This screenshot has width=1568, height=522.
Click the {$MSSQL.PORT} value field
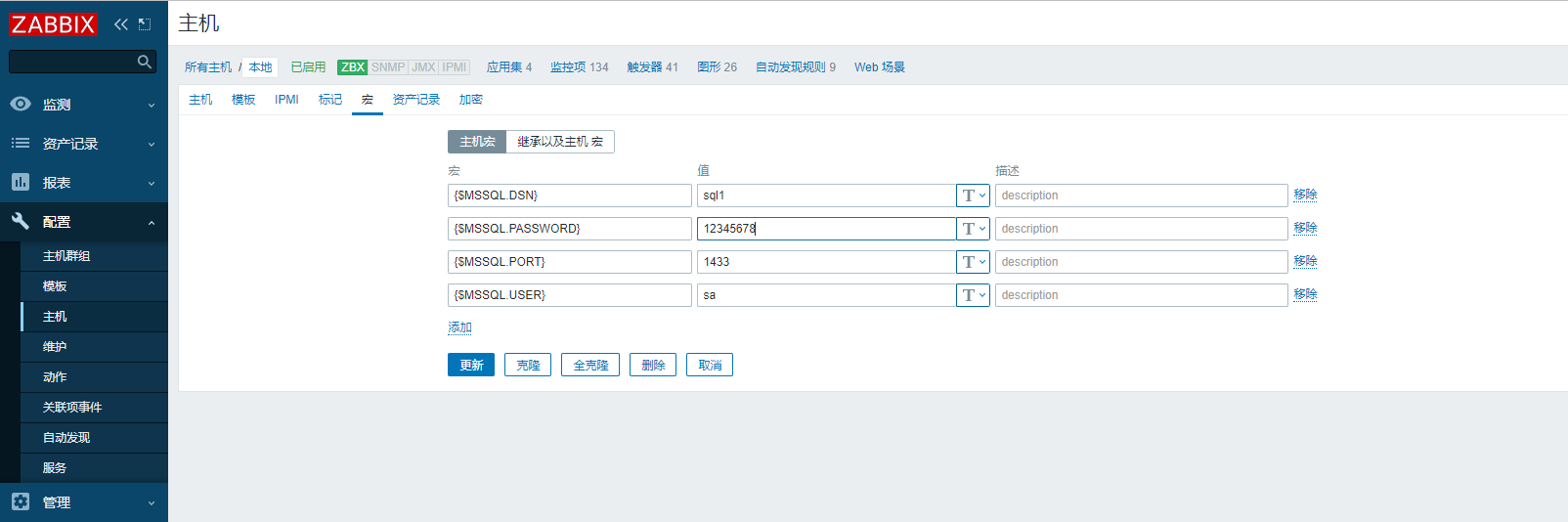click(826, 262)
